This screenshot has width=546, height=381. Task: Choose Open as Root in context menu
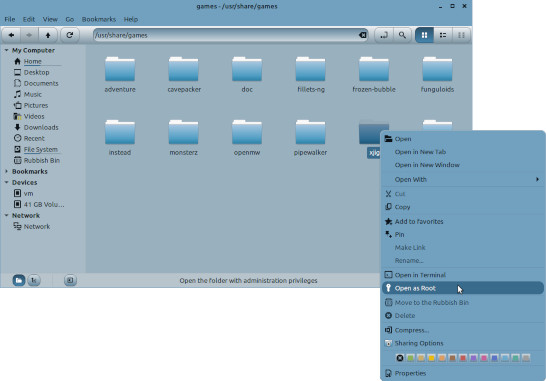point(463,288)
